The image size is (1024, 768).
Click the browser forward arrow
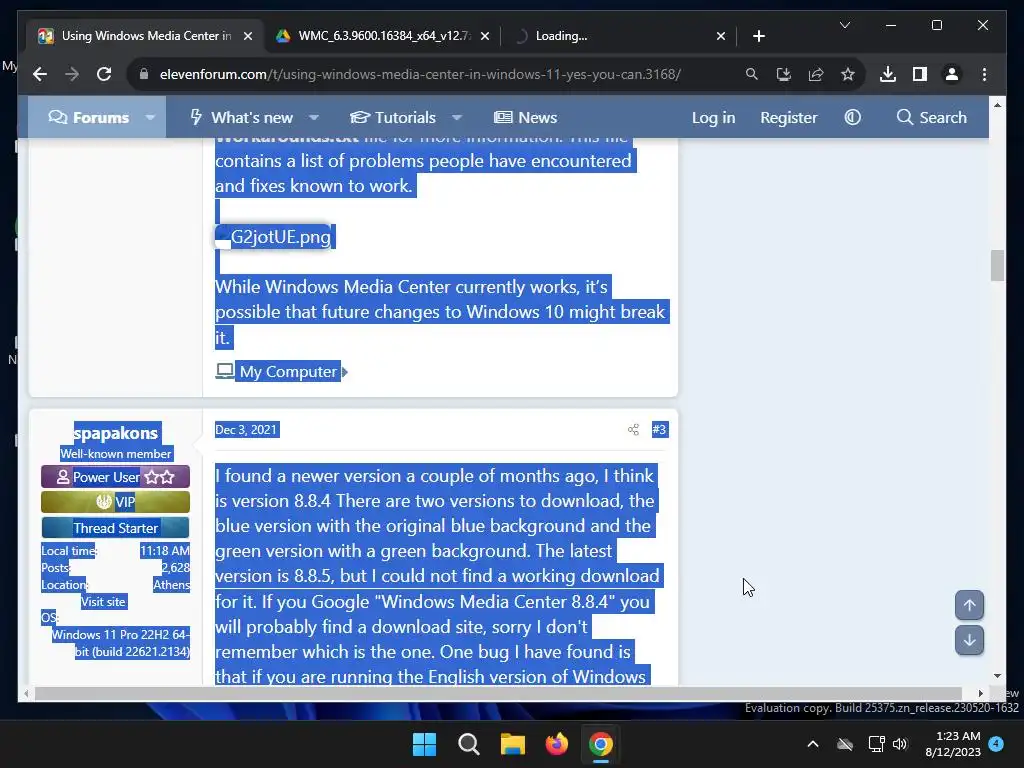pos(72,74)
